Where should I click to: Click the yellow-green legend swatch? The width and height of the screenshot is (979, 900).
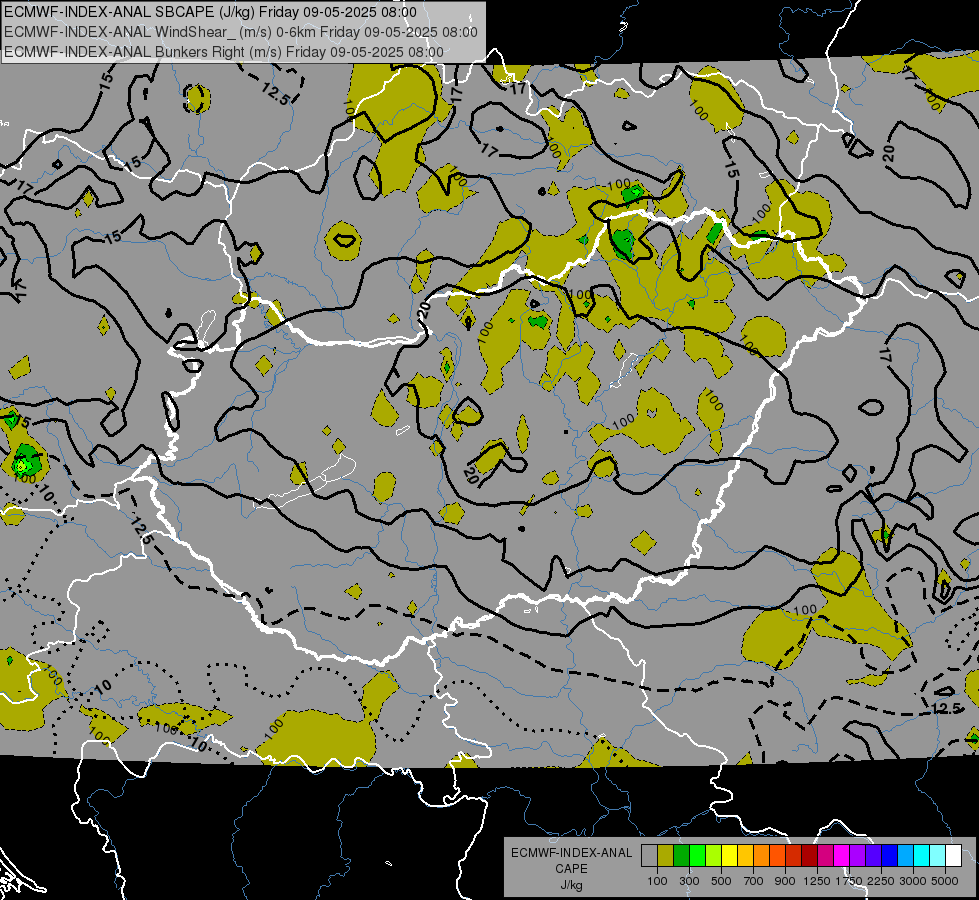(713, 856)
